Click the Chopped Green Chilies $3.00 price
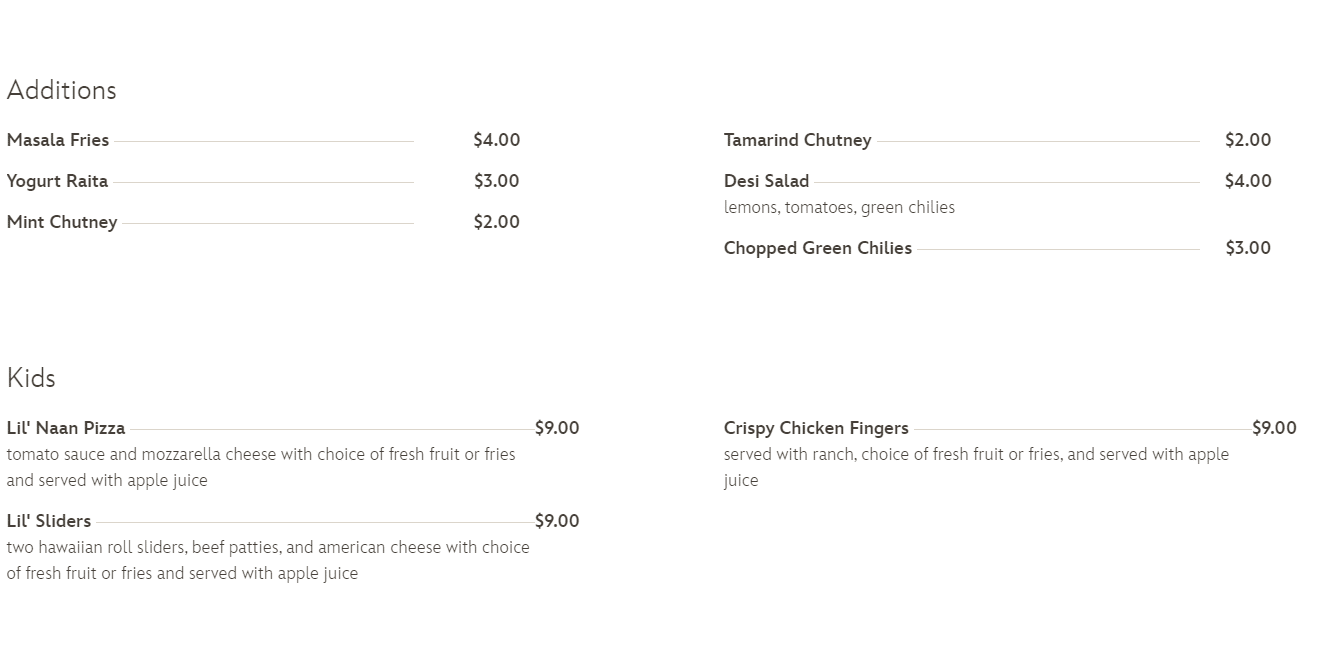The height and width of the screenshot is (645, 1337). pyautogui.click(x=1248, y=248)
